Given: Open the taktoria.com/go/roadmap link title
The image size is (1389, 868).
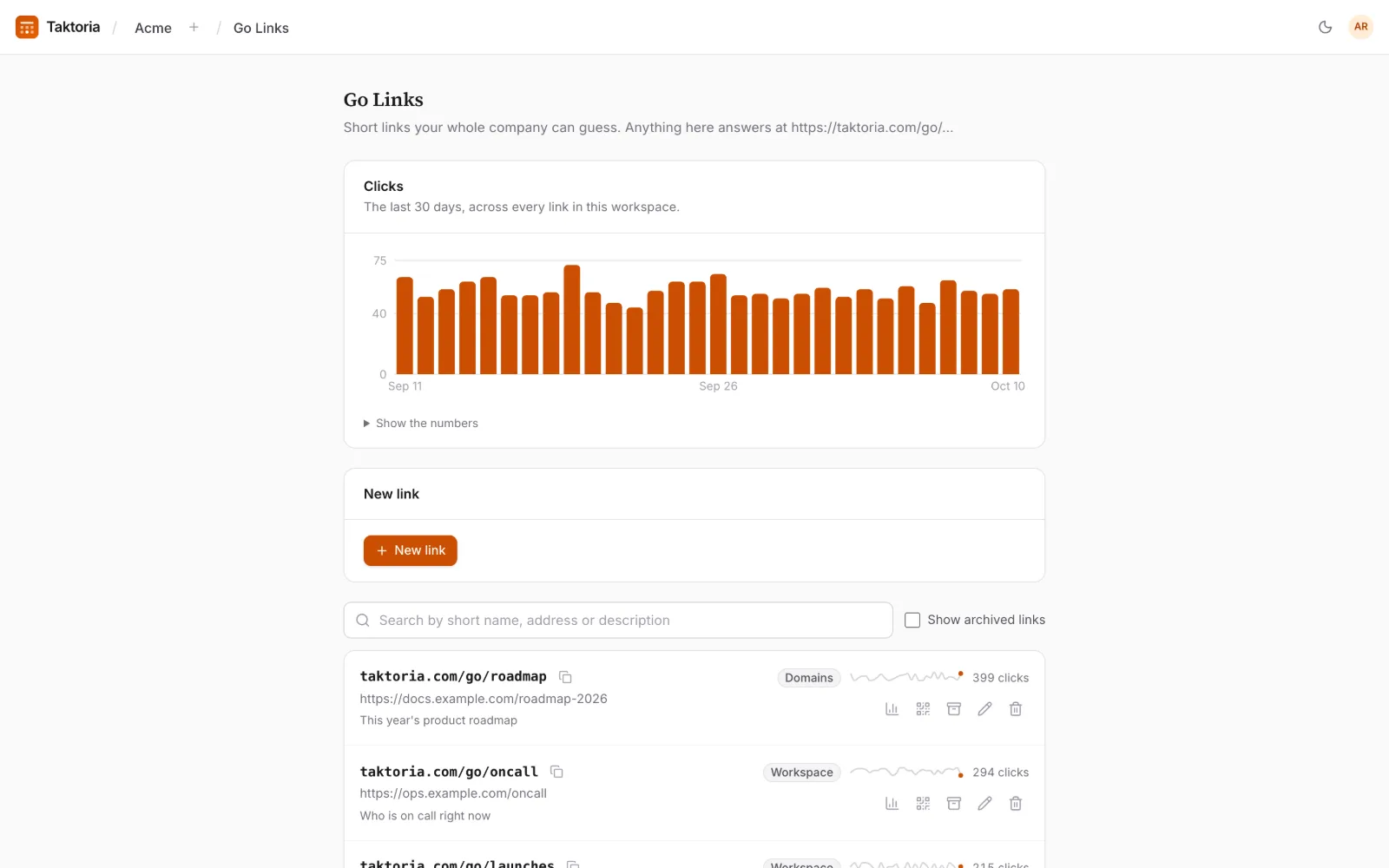Looking at the screenshot, I should click(x=453, y=676).
